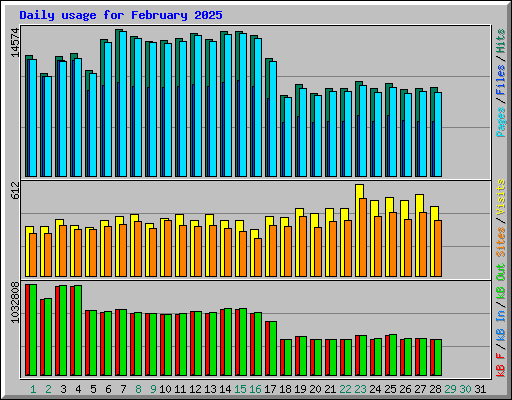The width and height of the screenshot is (512, 400).
Task: Click day 2 label on the axis
Action: point(48,389)
